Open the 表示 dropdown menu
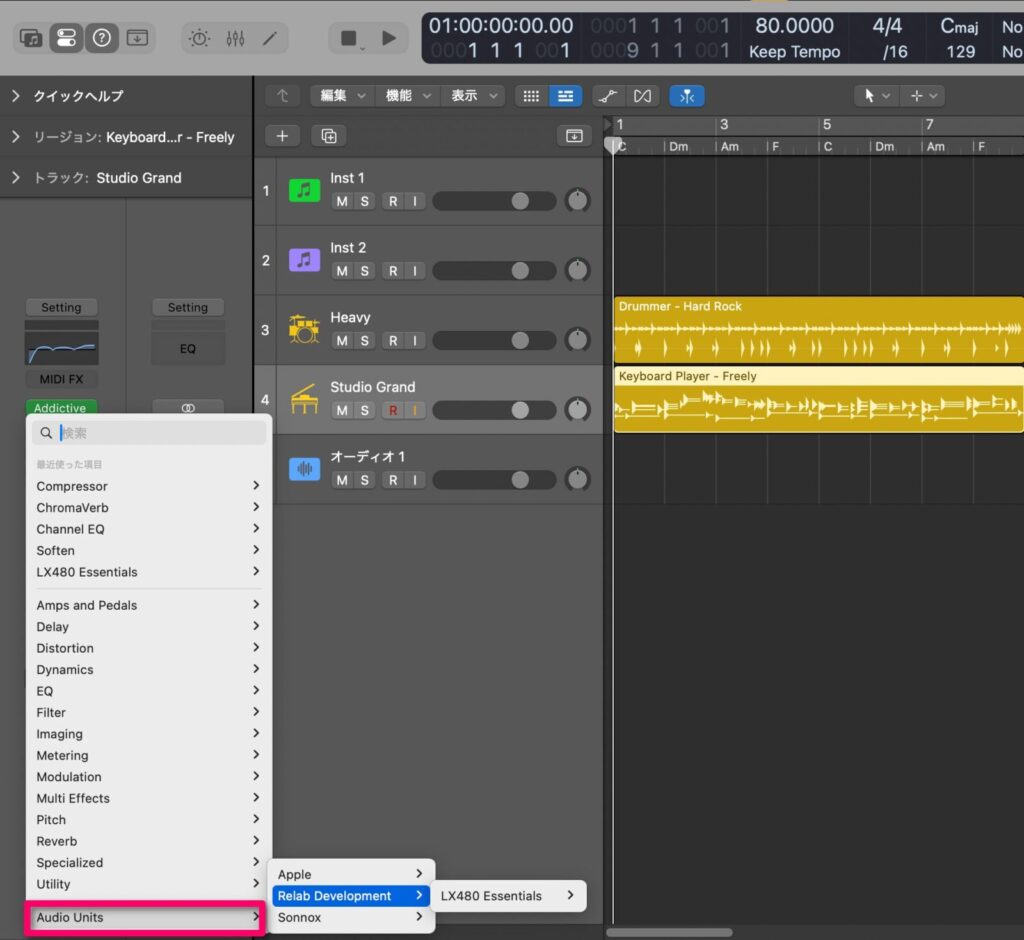Image resolution: width=1024 pixels, height=940 pixels. 473,96
